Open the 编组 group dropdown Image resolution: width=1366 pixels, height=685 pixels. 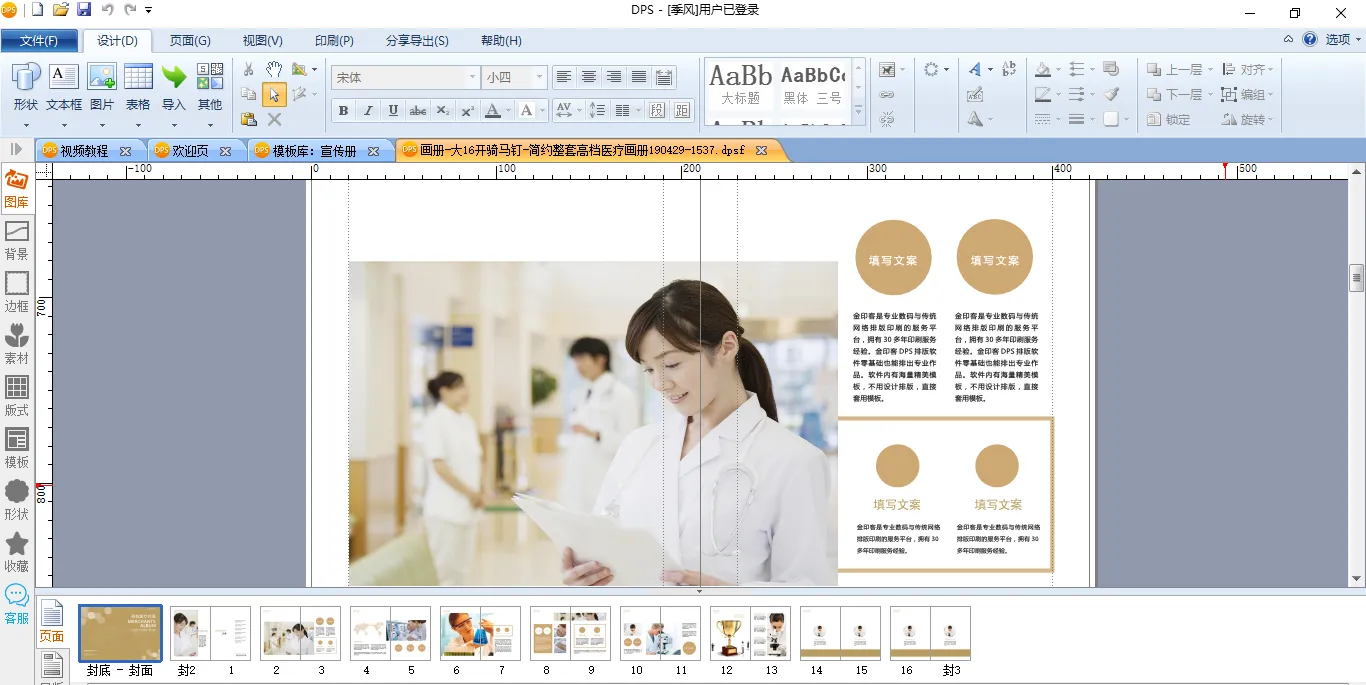pyautogui.click(x=1250, y=95)
